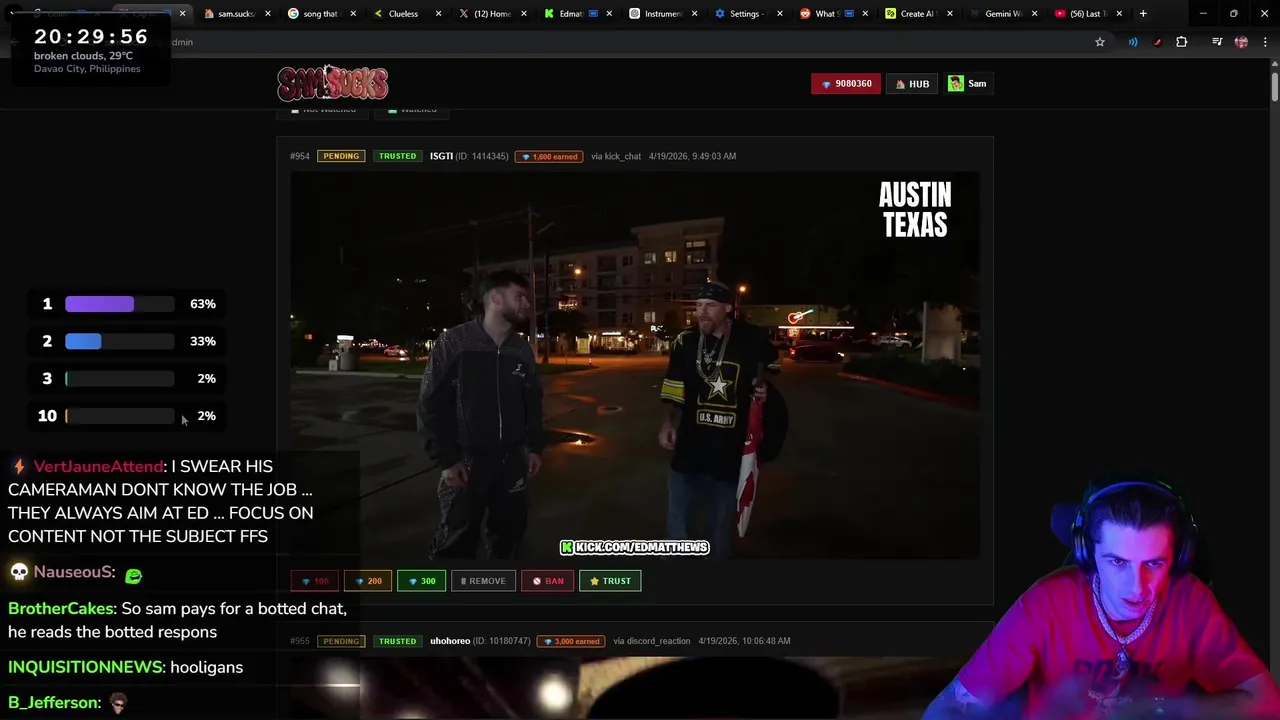Click the REMOVE button for submission #954
1280x720 pixels.
[483, 581]
